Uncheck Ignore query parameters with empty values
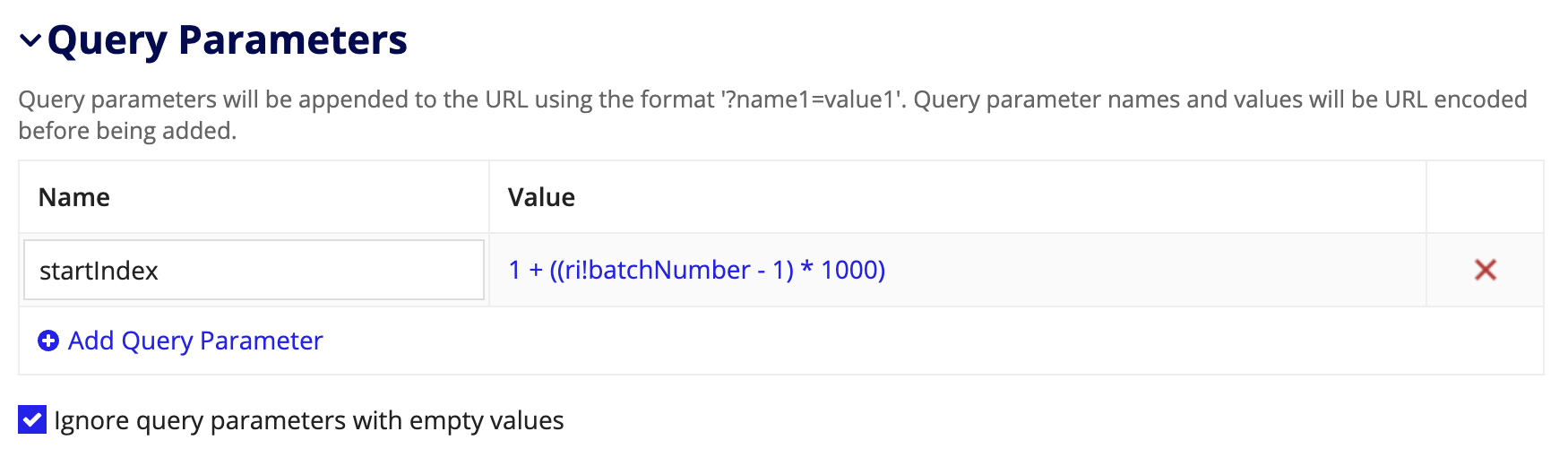 click(32, 419)
